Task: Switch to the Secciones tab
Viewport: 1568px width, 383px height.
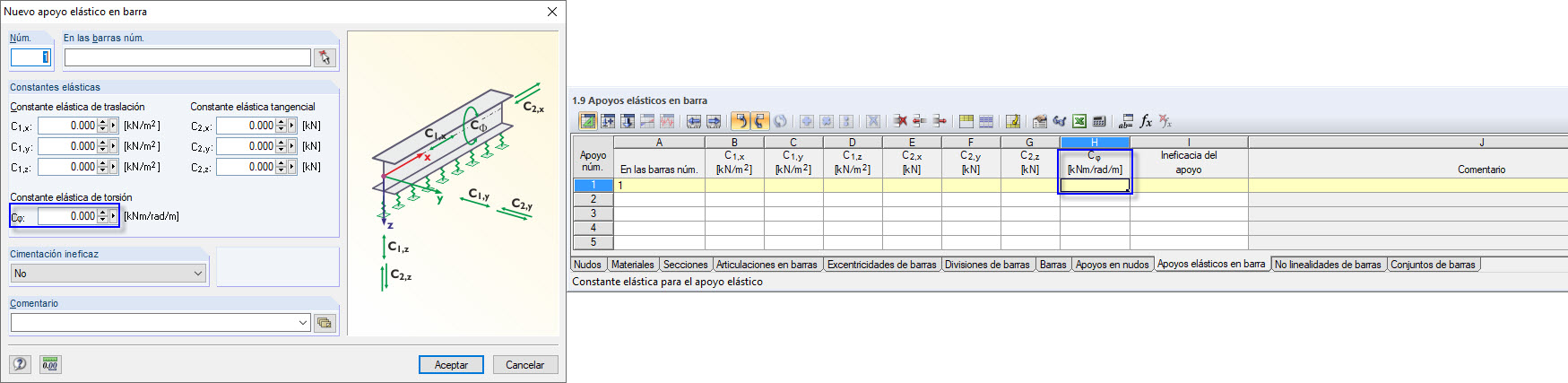Action: click(685, 265)
